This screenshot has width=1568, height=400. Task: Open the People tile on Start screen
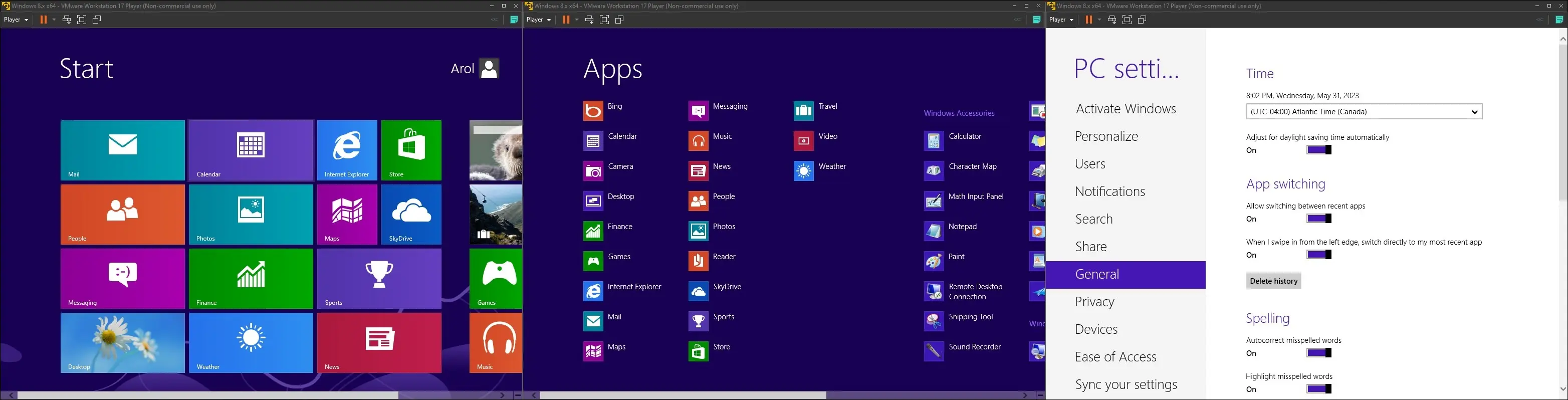[x=122, y=215]
